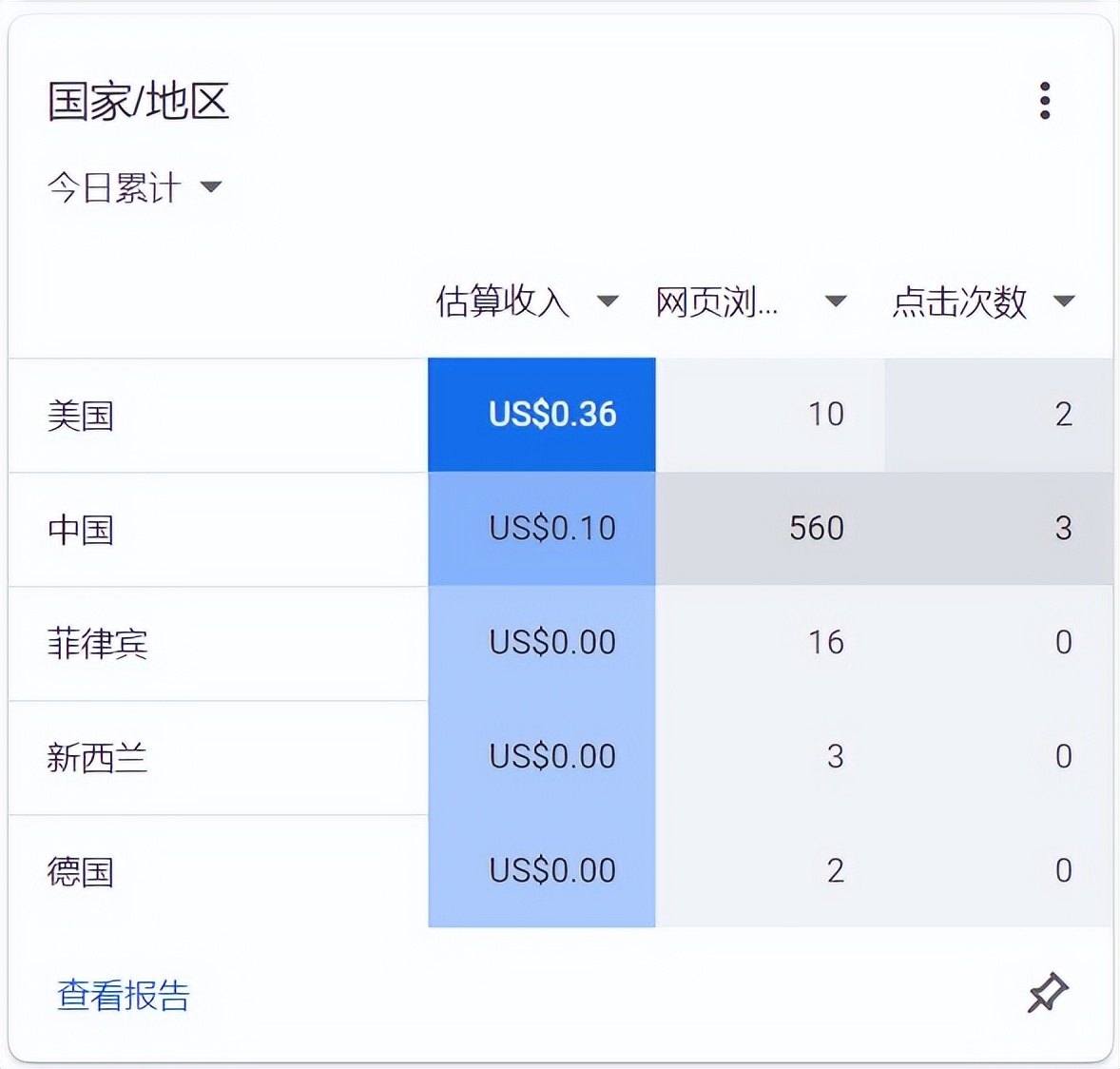Click the 国家/地区 card title

coord(139,102)
